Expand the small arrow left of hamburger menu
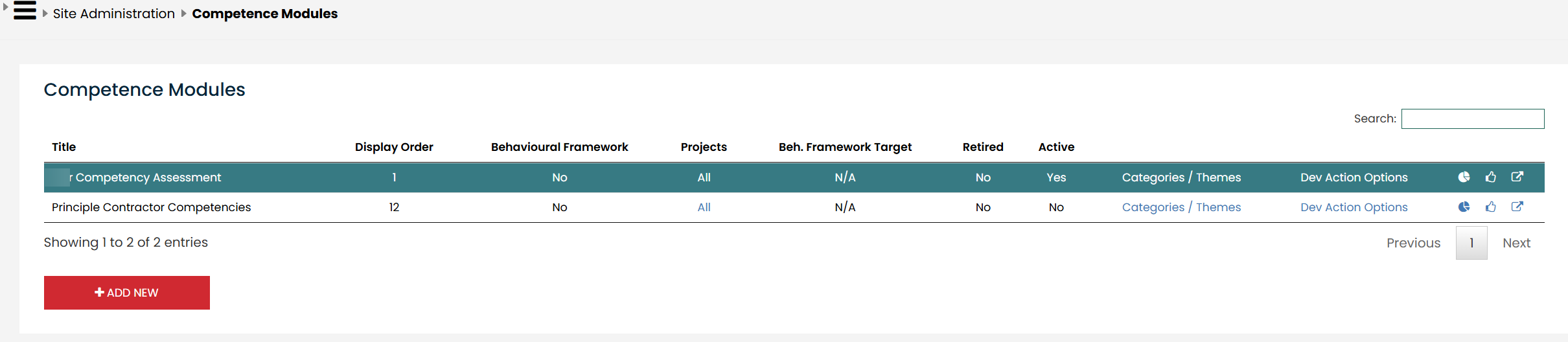The width and height of the screenshot is (1568, 342). [6, 7]
